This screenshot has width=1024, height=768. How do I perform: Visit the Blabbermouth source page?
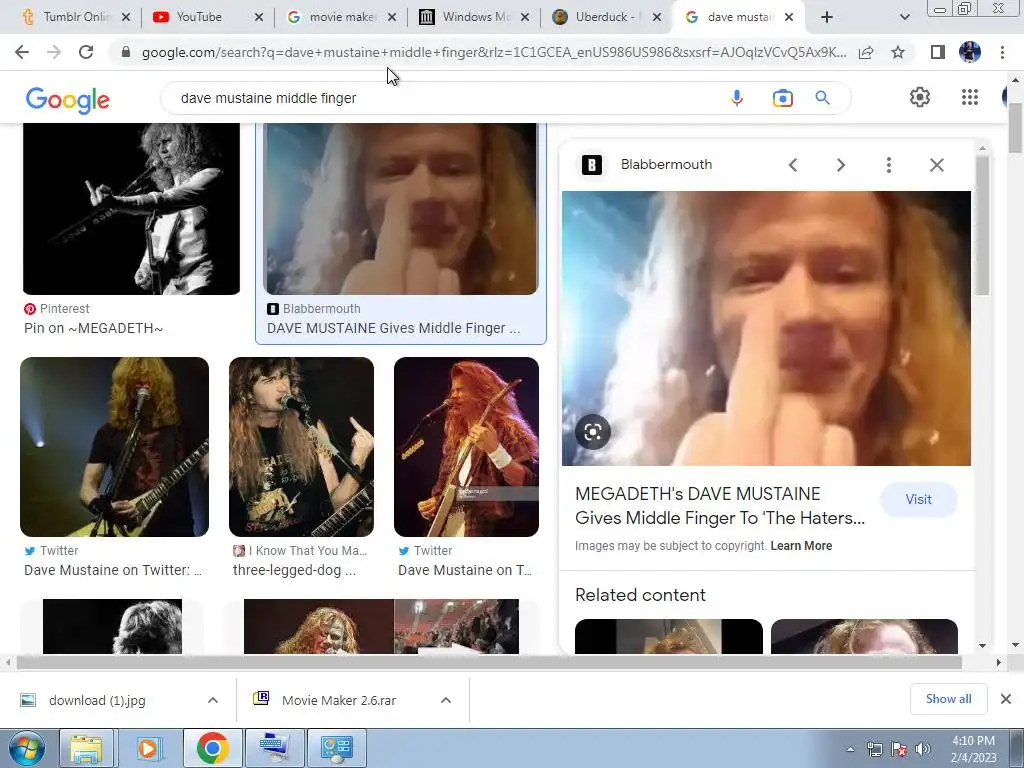918,500
